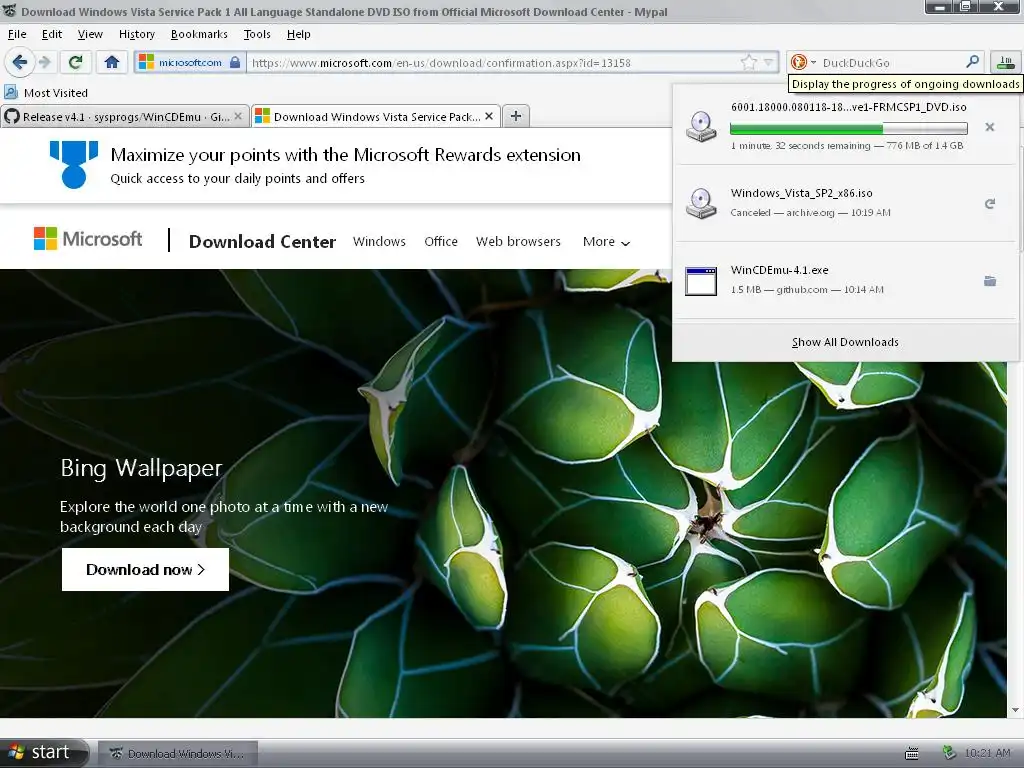Image resolution: width=1024 pixels, height=768 pixels.
Task: Expand the More navigation dropdown
Action: coord(606,242)
